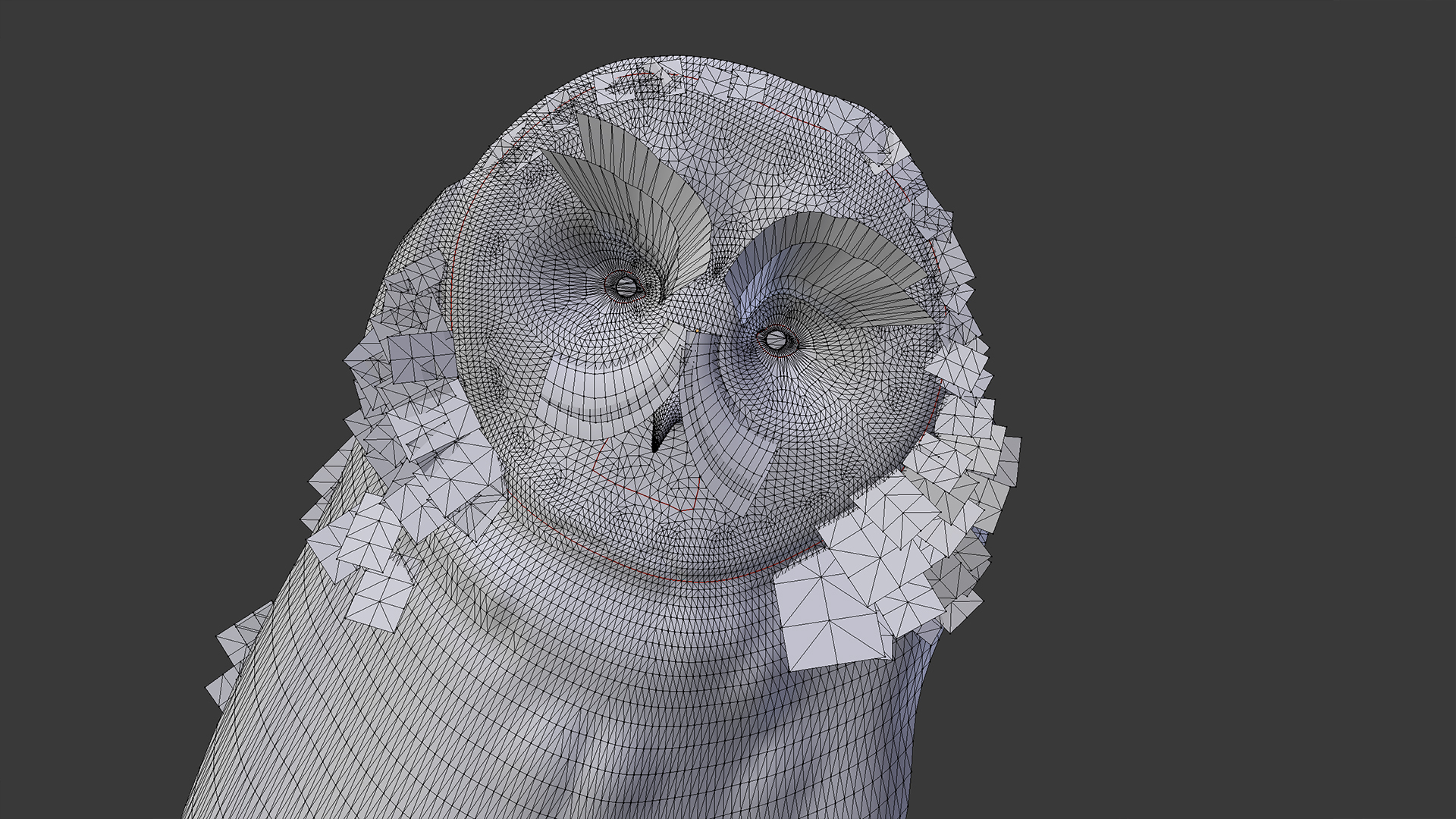Click the small orange vertex between eyes

696,331
